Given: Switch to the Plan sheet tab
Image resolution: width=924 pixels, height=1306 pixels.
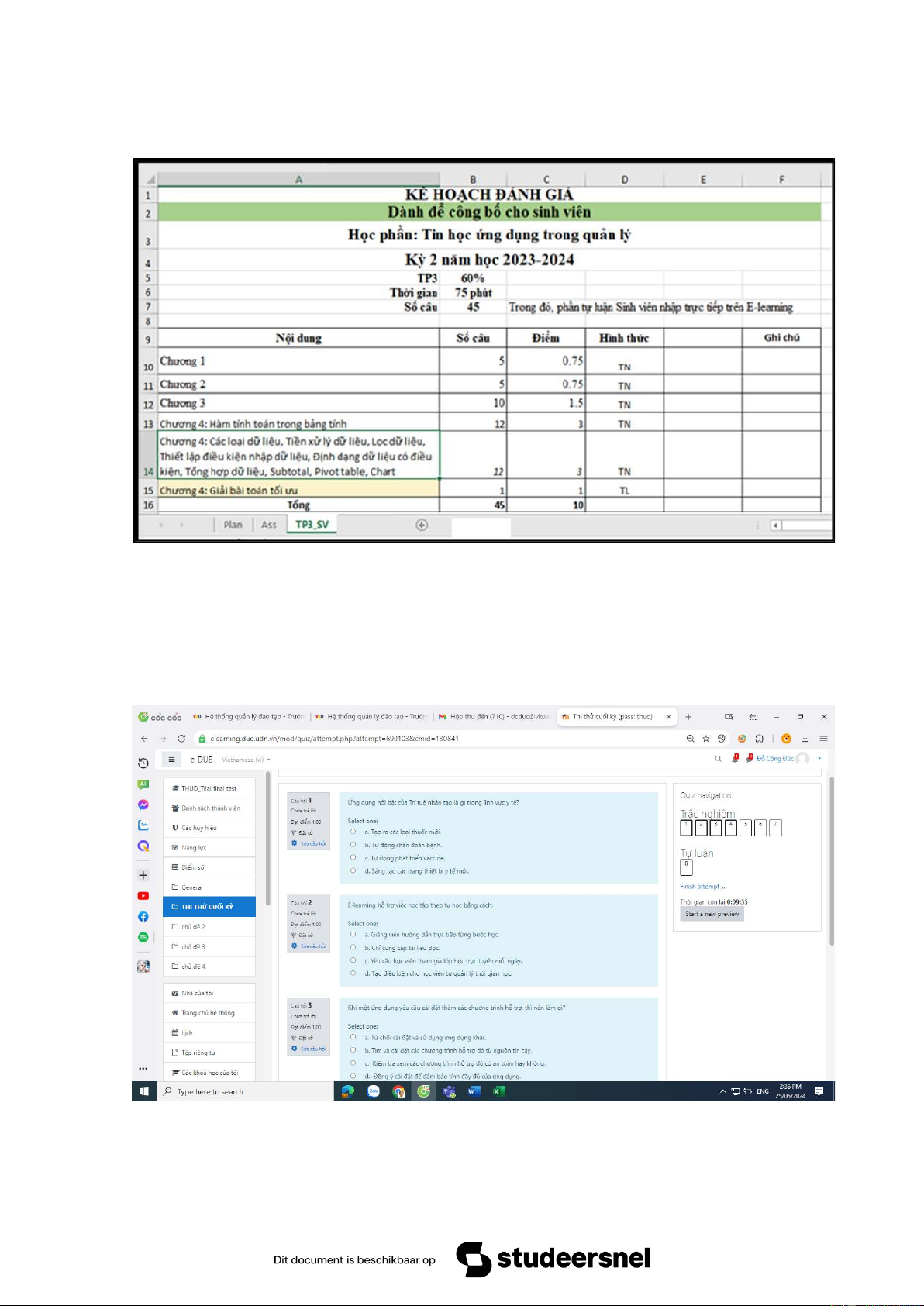Looking at the screenshot, I should pos(233,525).
